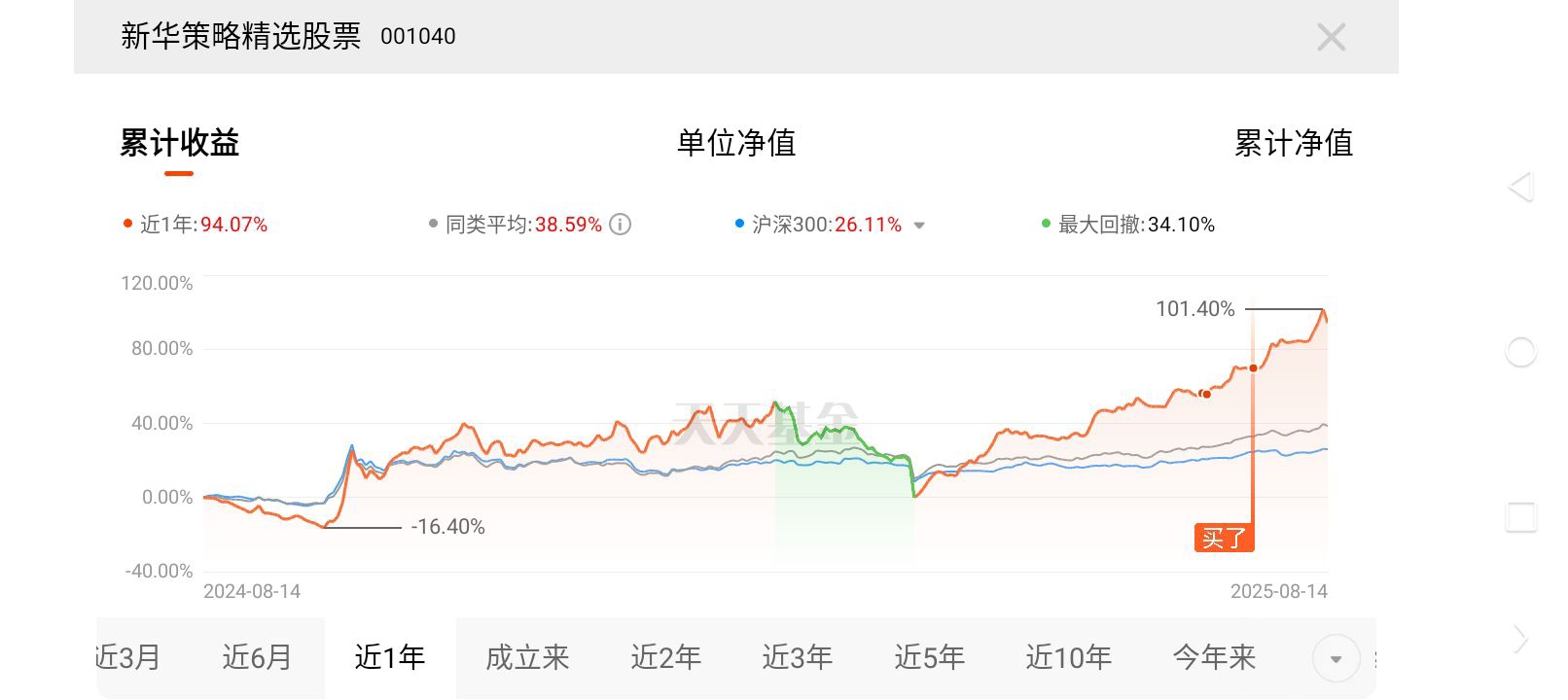Screen dimensions: 1568x700
Task: Toggle the orange 近1年 legend dot
Action: click(127, 224)
